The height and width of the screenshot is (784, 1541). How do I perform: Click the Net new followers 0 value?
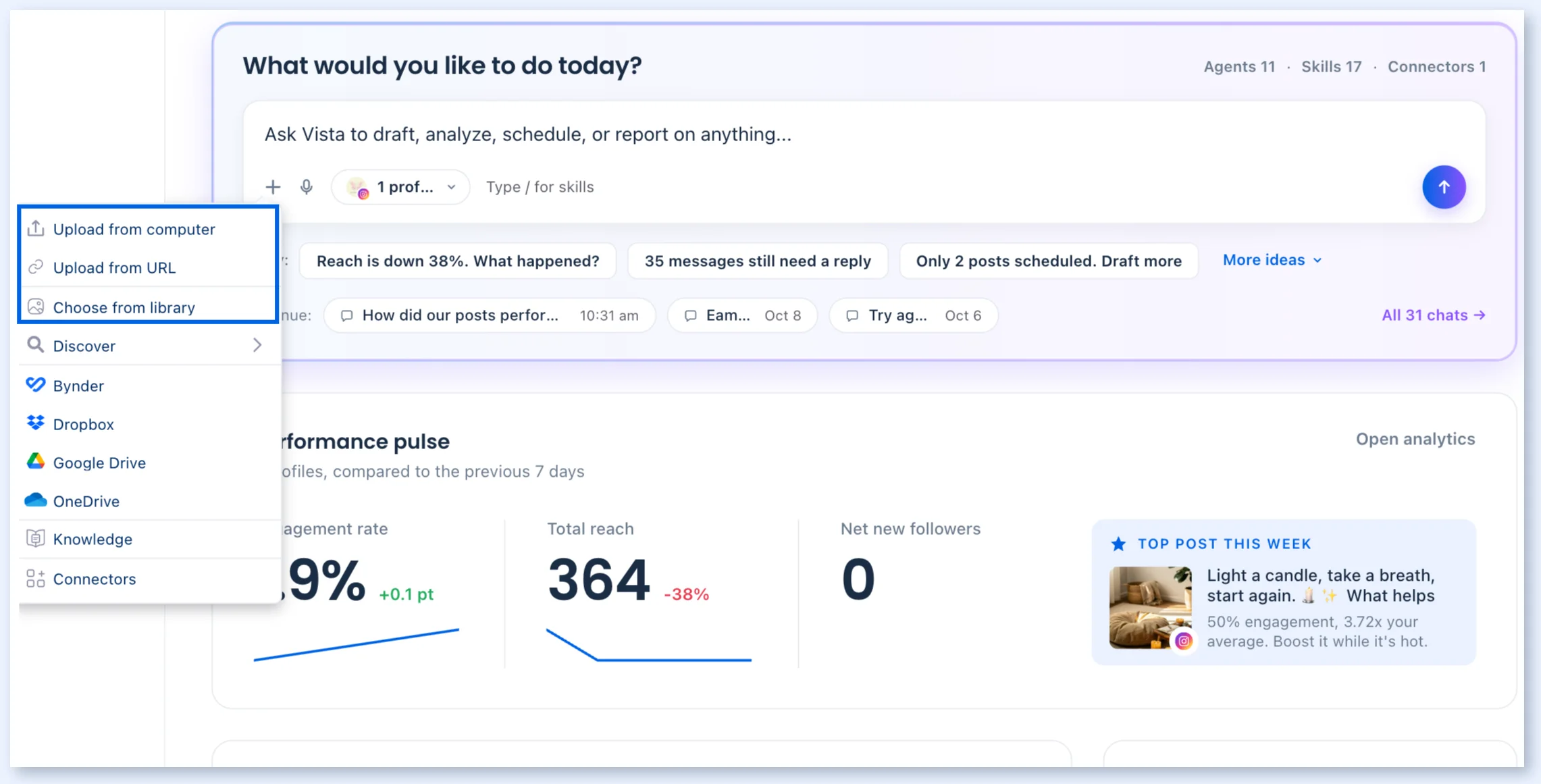click(x=858, y=579)
